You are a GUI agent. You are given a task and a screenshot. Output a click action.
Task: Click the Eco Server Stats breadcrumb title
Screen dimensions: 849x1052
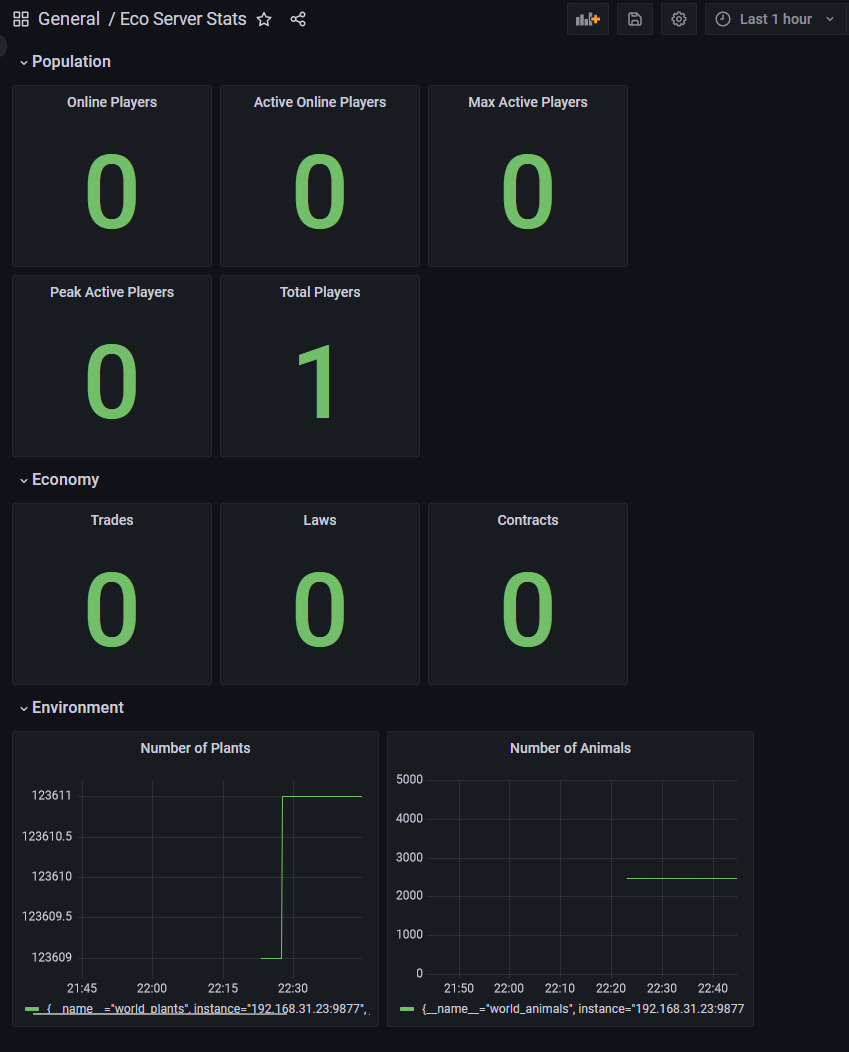[x=183, y=19]
